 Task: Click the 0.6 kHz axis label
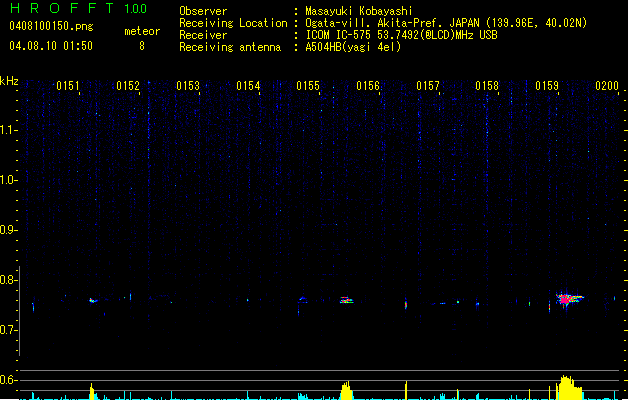tap(8, 380)
